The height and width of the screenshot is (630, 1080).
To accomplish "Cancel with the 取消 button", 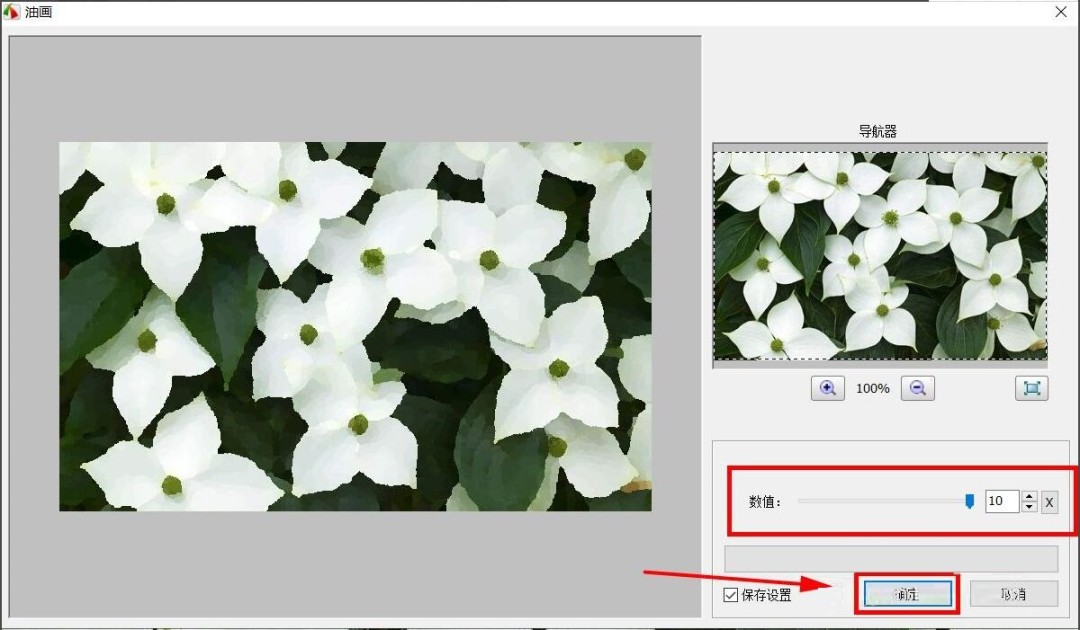I will pos(1013,594).
